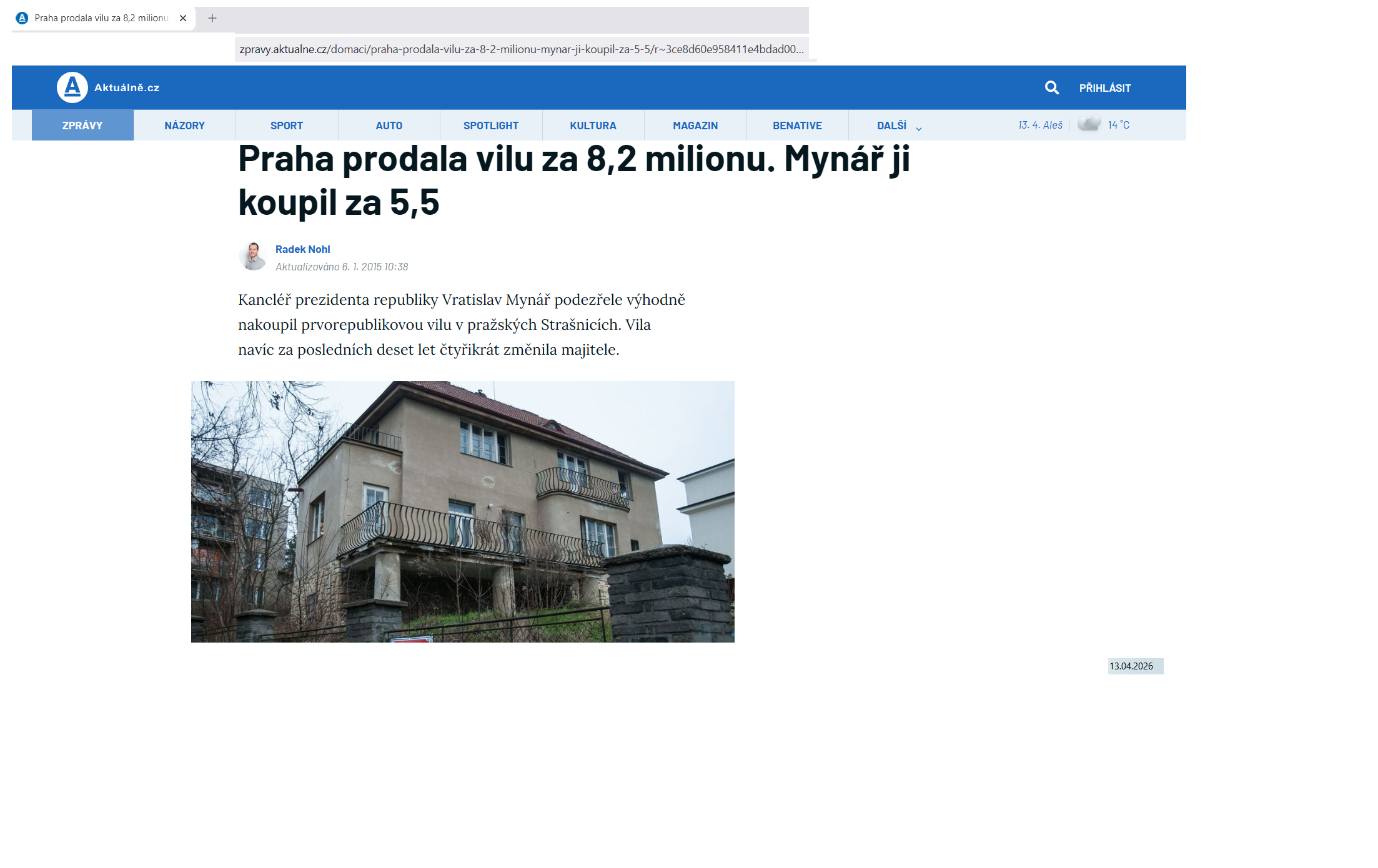Open the ZPRÁVY section
1378x868 pixels.
[82, 126]
